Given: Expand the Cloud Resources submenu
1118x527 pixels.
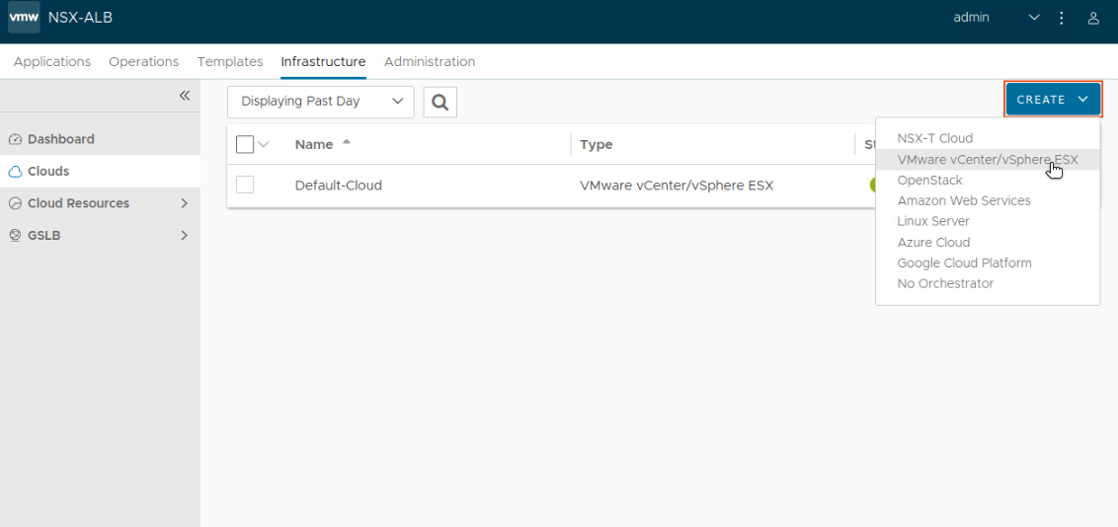Looking at the screenshot, I should point(184,203).
